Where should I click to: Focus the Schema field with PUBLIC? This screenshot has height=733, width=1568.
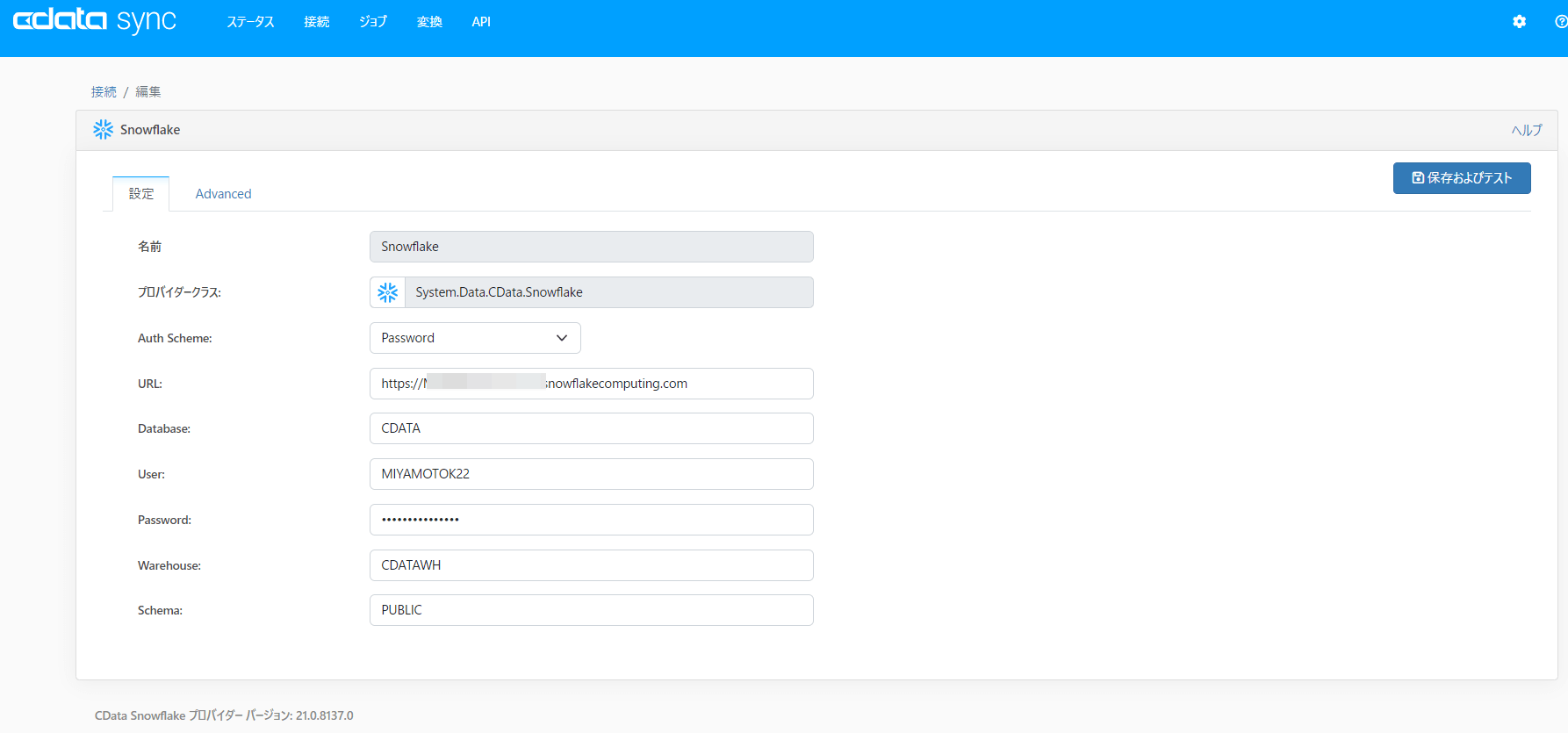[x=592, y=610]
